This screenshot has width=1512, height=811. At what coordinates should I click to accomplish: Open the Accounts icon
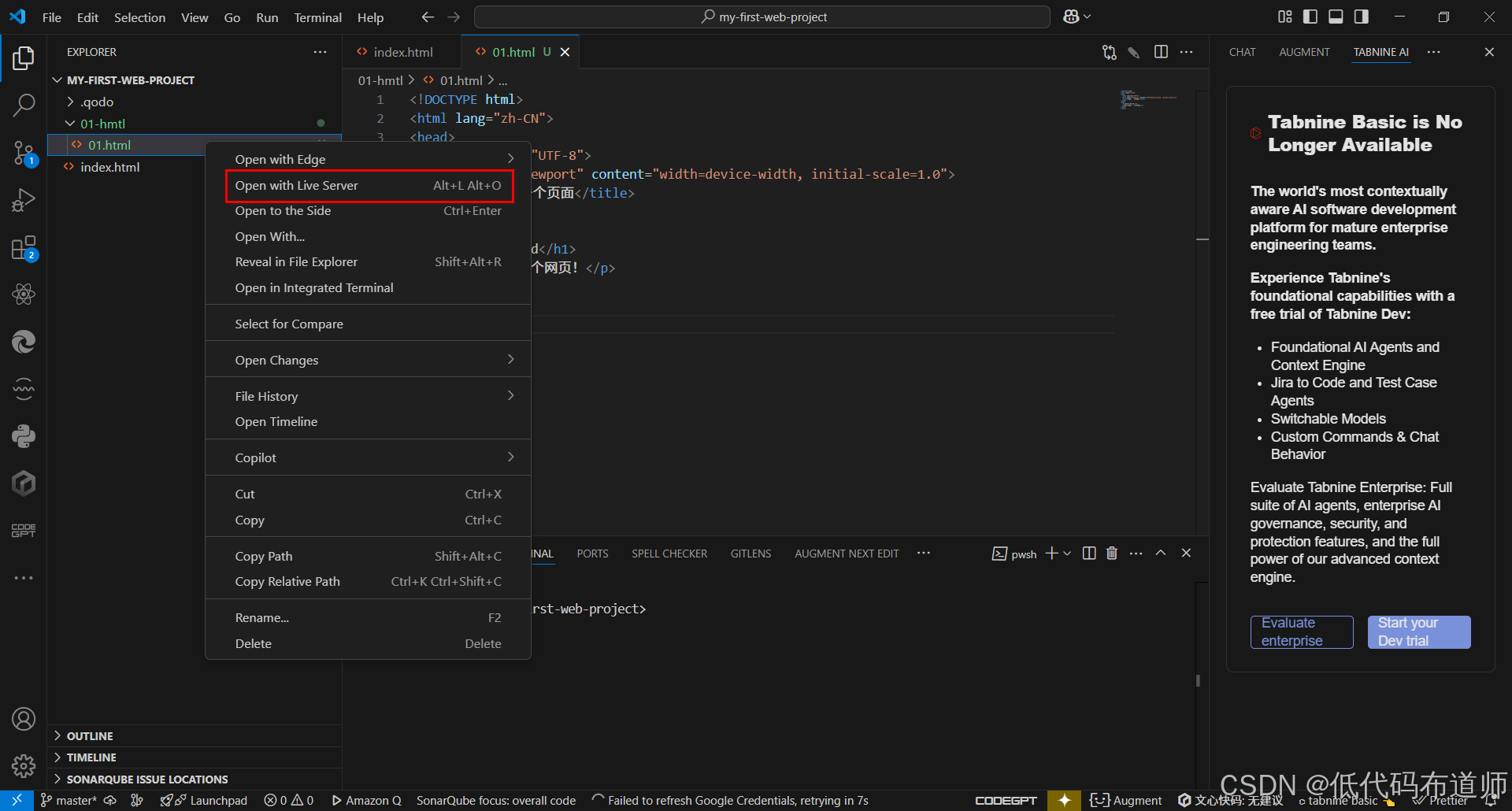click(24, 719)
